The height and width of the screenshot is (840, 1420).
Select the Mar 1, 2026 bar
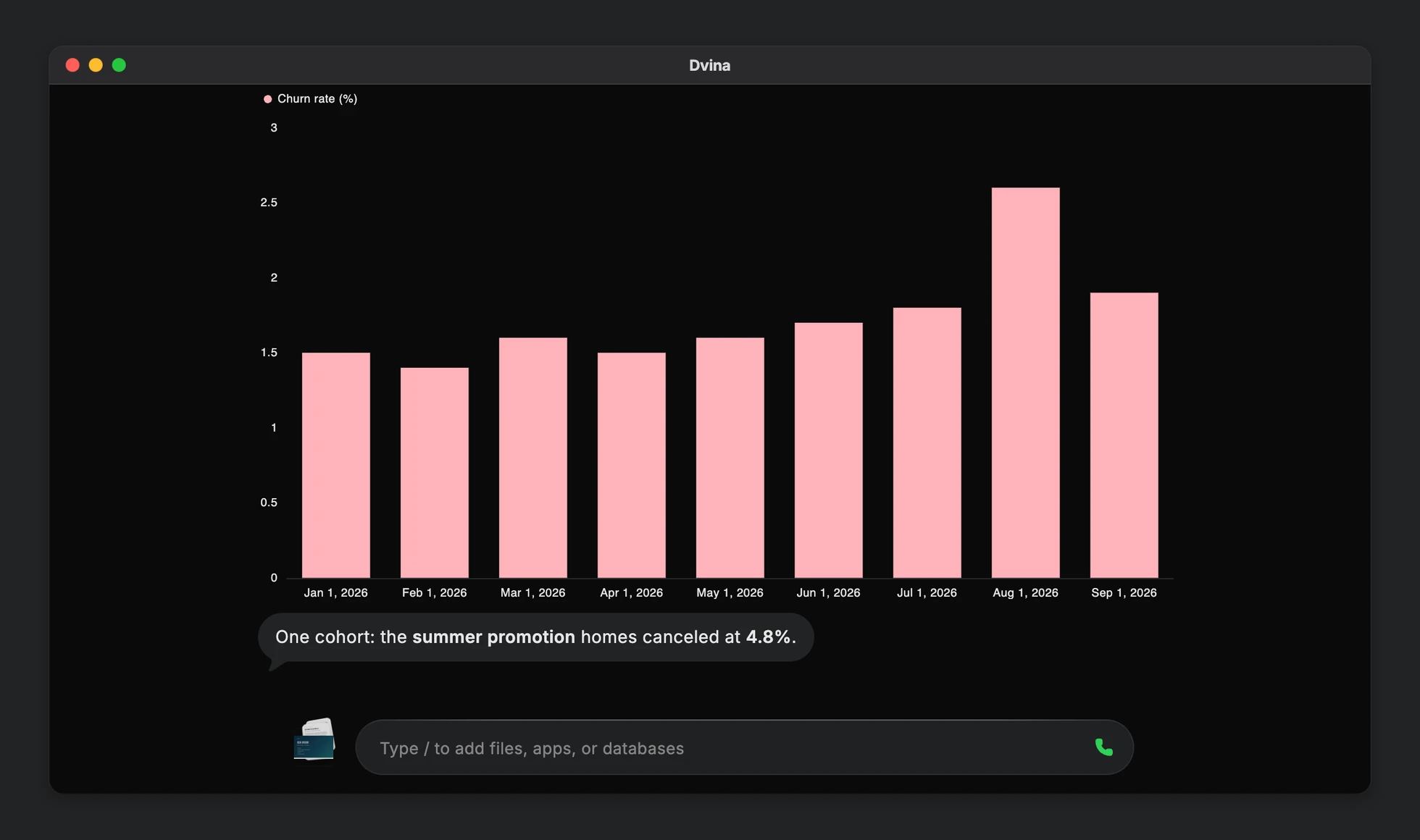tap(533, 458)
